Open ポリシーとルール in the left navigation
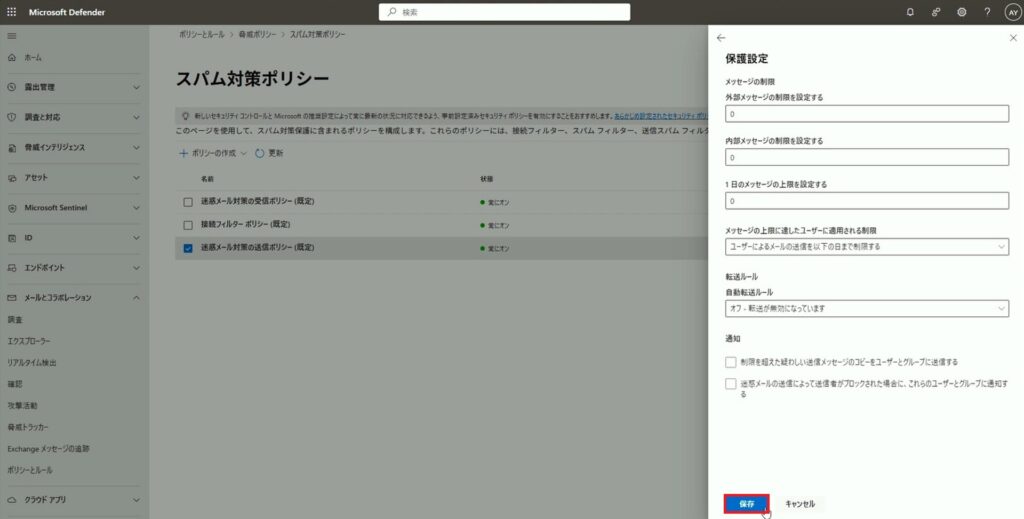This screenshot has height=519, width=1024. 30,469
